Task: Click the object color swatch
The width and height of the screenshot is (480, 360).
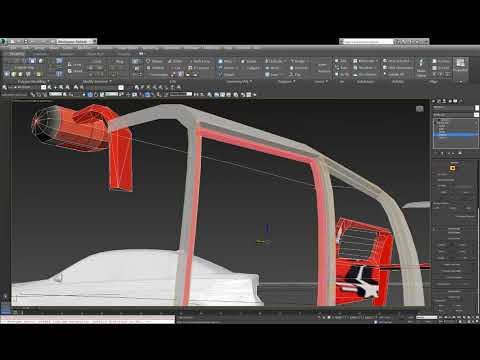Action: point(477,108)
